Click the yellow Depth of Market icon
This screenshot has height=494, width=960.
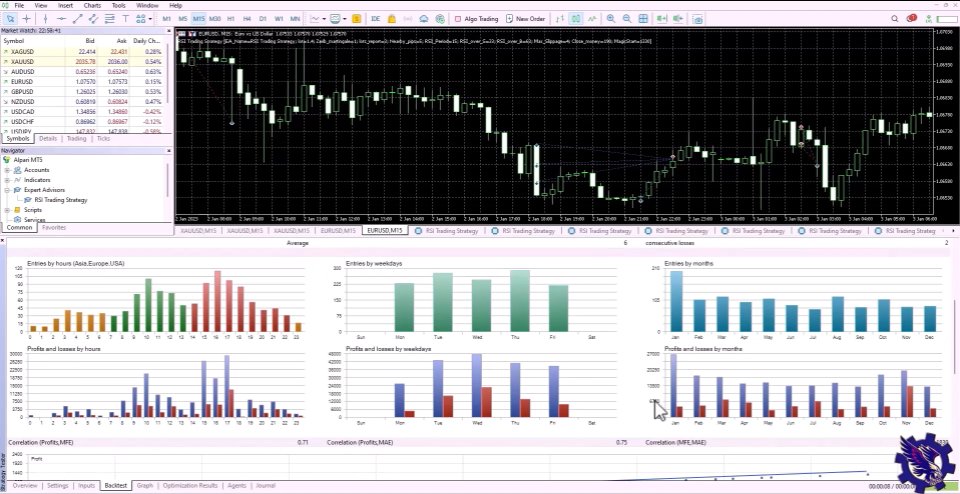(356, 19)
